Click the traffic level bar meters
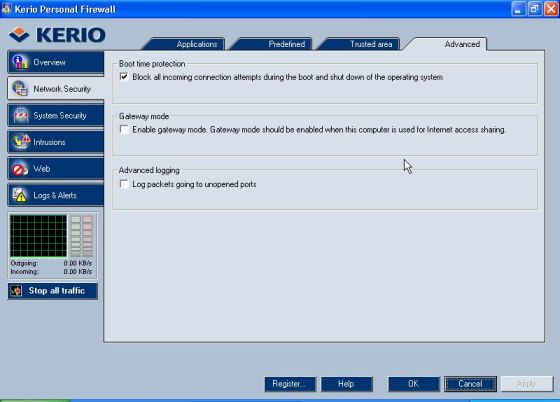The width and height of the screenshot is (560, 402). coord(81,236)
